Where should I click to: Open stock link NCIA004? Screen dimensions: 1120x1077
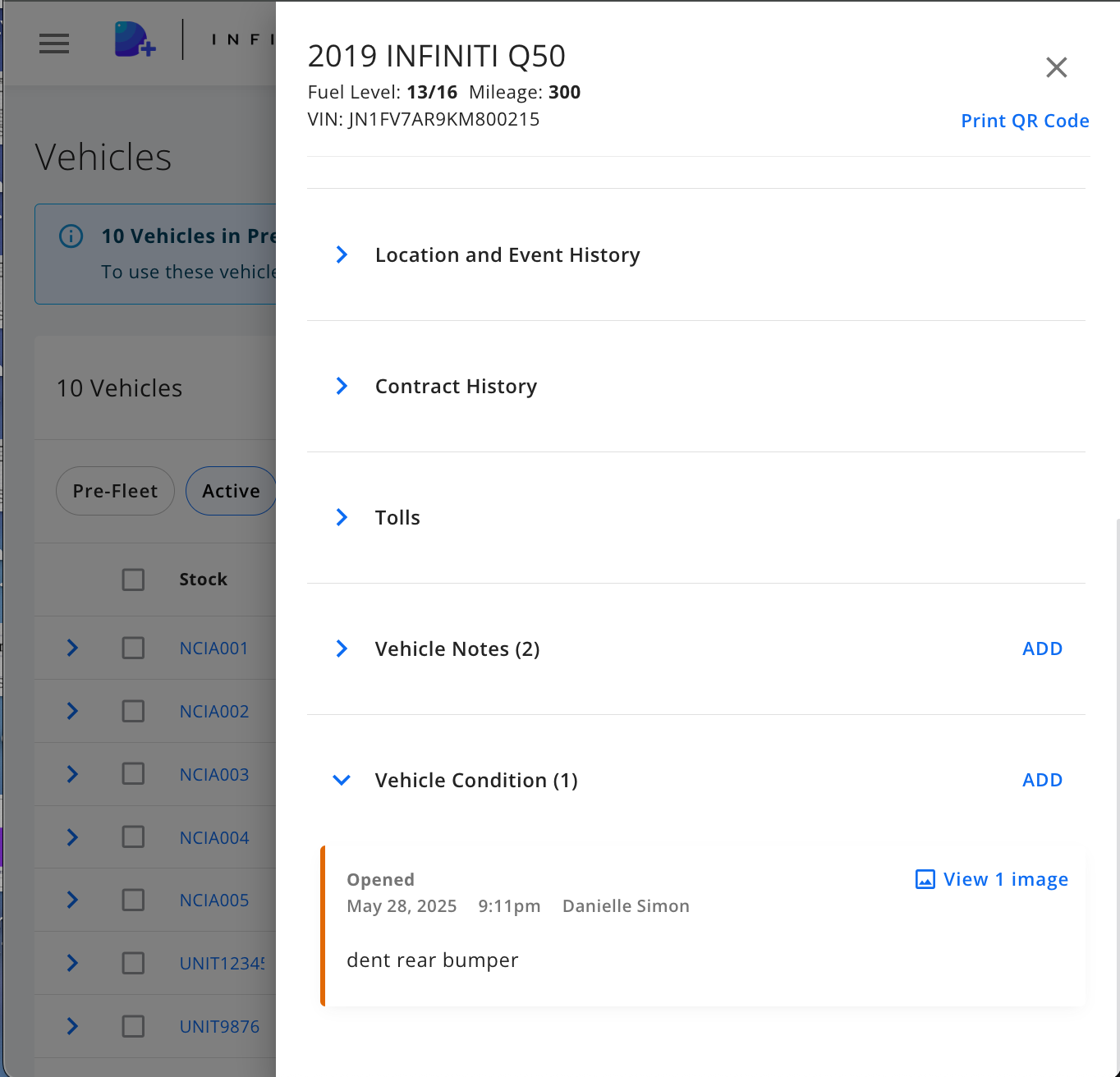pos(213,838)
